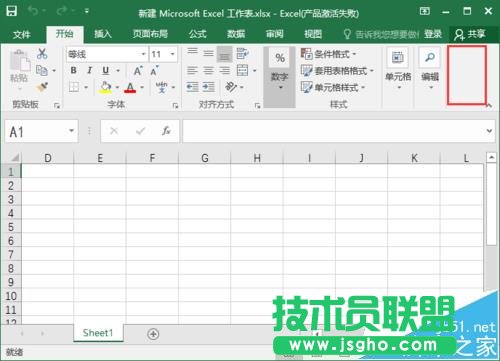
Task: Switch to the 审阅 ribbon tab
Action: click(x=274, y=34)
